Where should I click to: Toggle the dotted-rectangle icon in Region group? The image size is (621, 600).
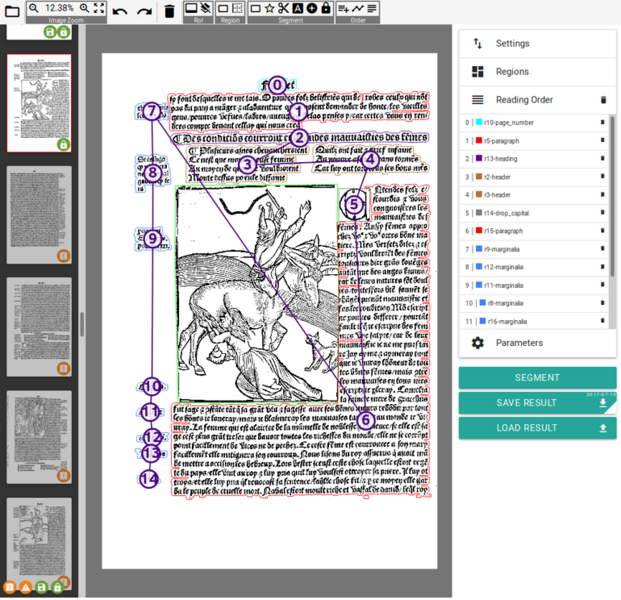(x=237, y=9)
